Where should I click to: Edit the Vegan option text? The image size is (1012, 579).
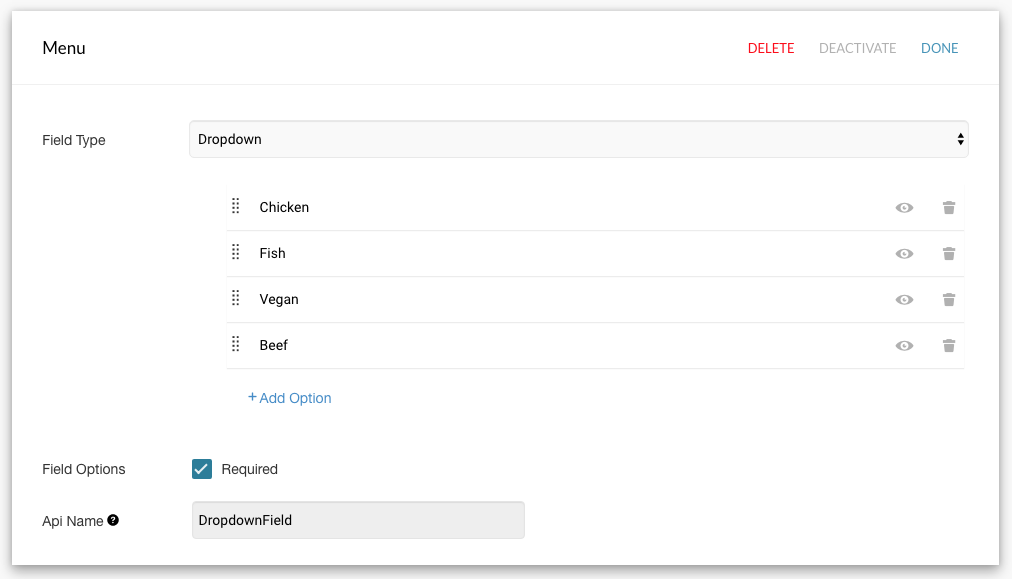tap(279, 300)
